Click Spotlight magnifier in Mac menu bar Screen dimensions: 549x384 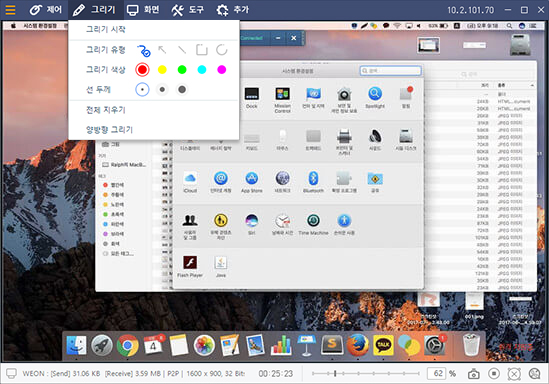(x=509, y=26)
